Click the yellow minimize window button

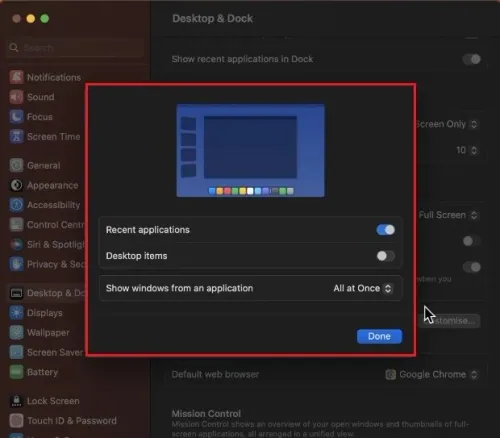[31, 19]
